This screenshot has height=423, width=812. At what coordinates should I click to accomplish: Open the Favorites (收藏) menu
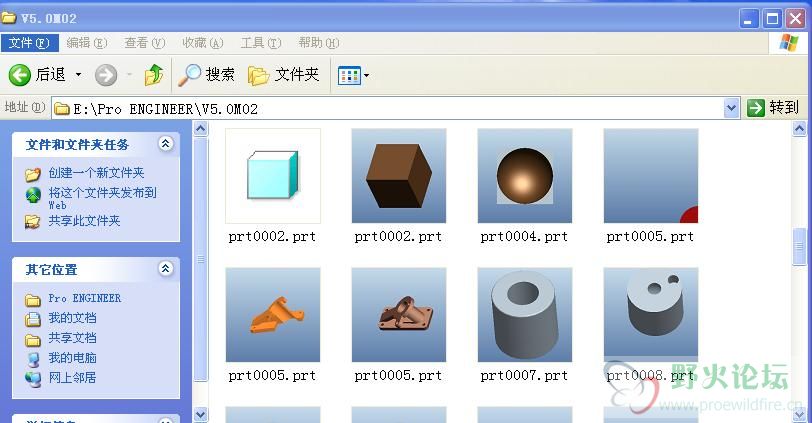pos(202,43)
